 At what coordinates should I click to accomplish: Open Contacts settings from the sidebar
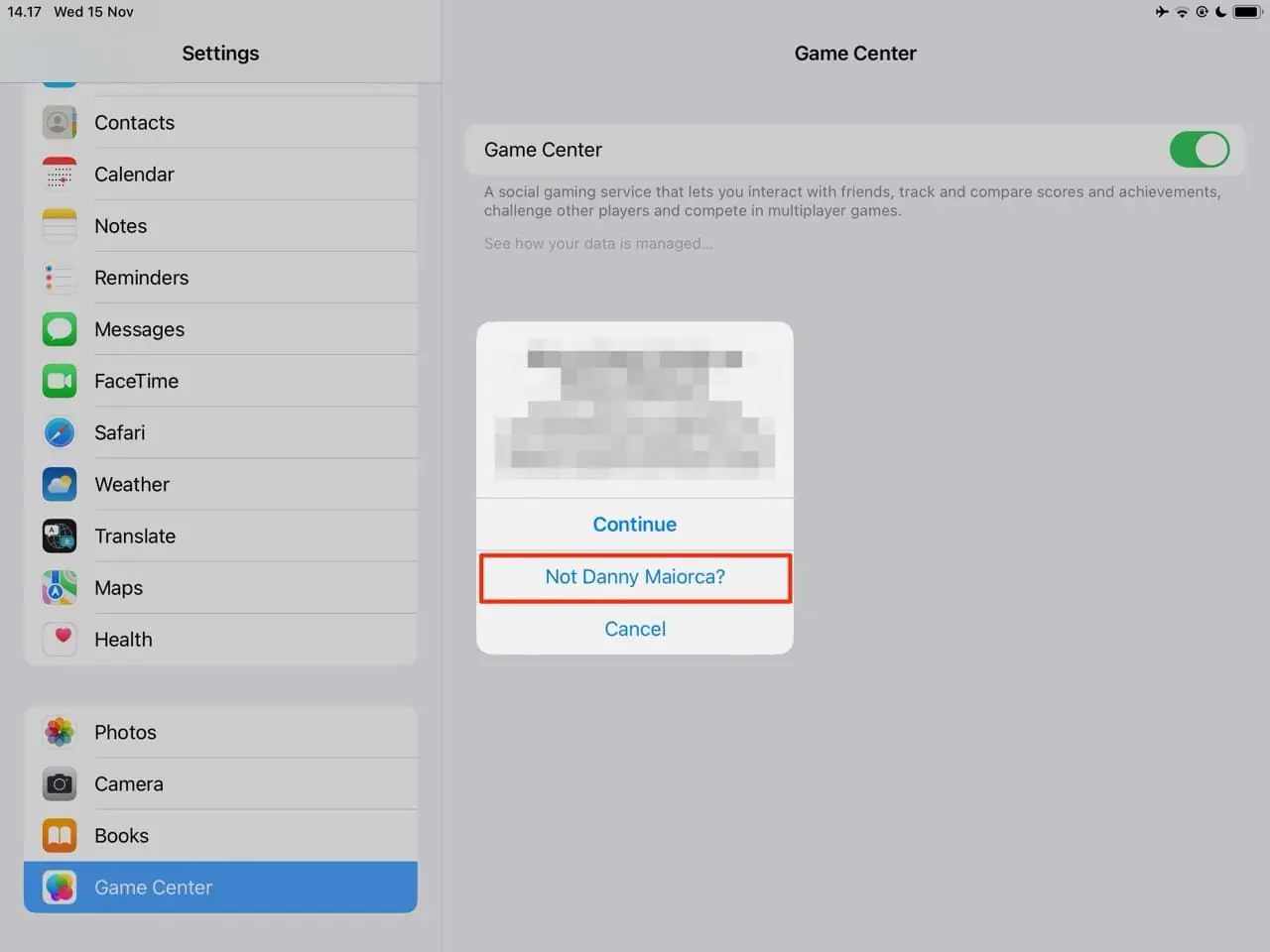pos(134,122)
